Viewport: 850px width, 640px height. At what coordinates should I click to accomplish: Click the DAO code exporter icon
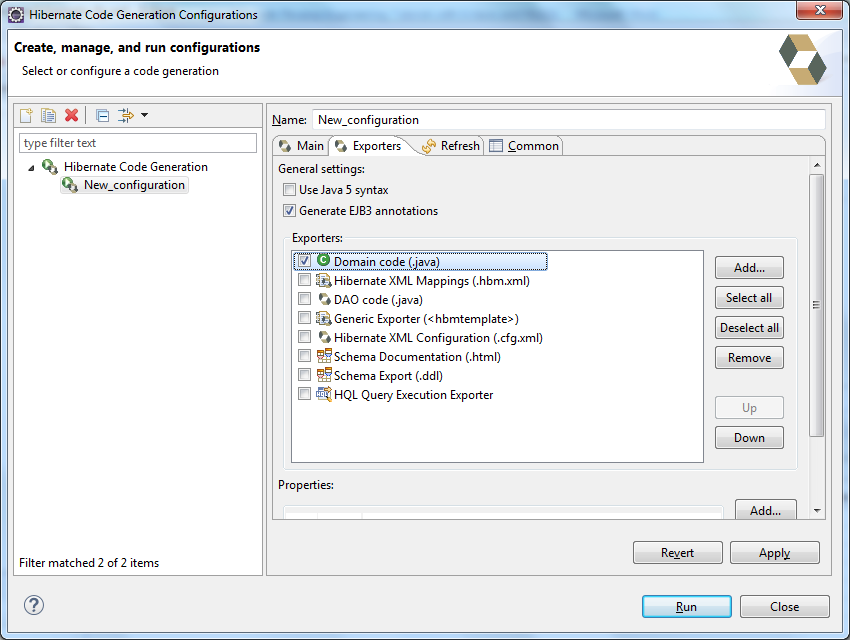pos(324,299)
